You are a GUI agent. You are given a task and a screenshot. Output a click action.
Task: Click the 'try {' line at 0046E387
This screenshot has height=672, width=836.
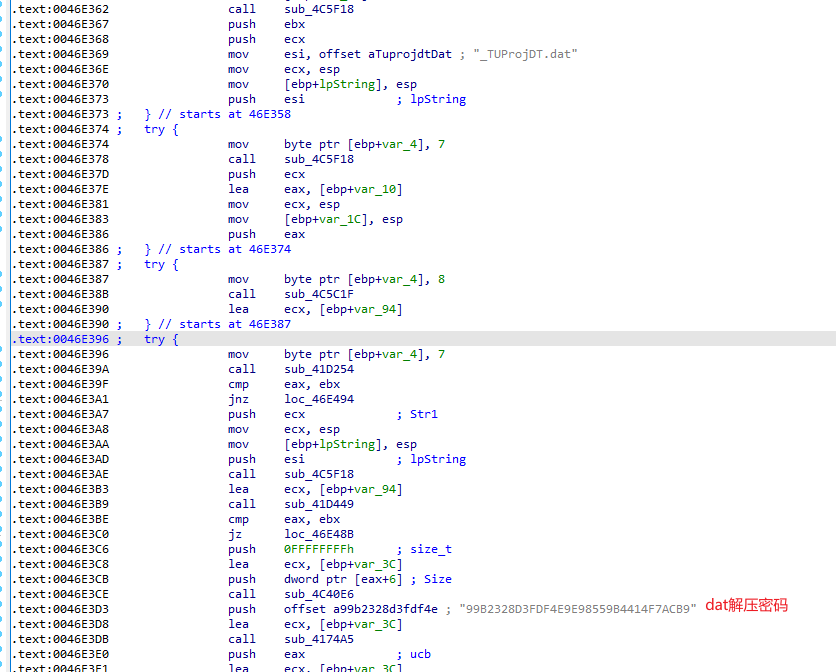point(161,264)
